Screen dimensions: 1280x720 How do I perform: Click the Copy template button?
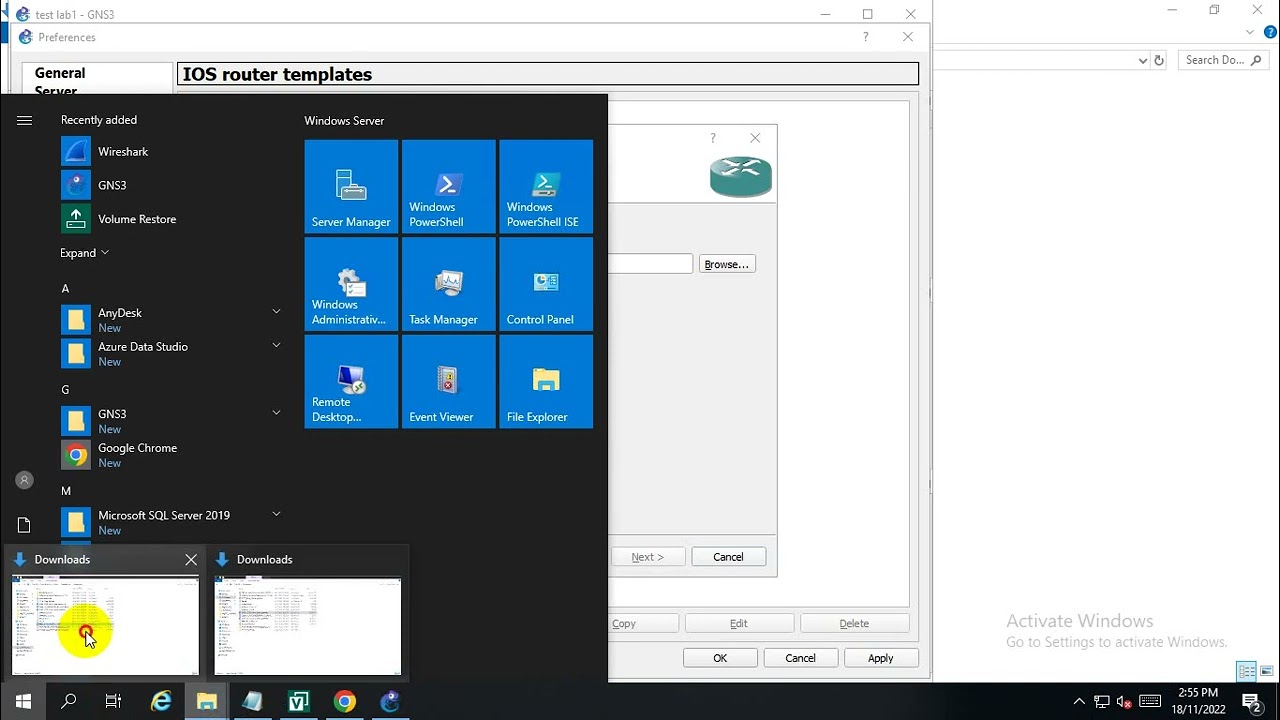click(x=623, y=623)
